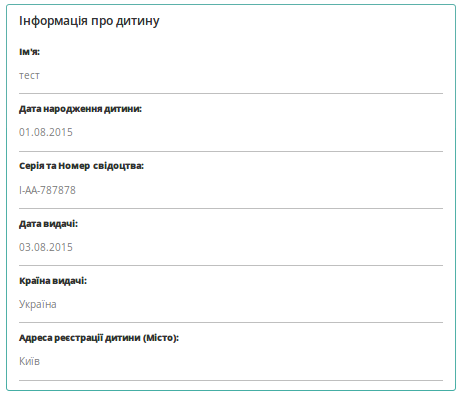Select the birth date value 01.08.2015

pos(46,132)
